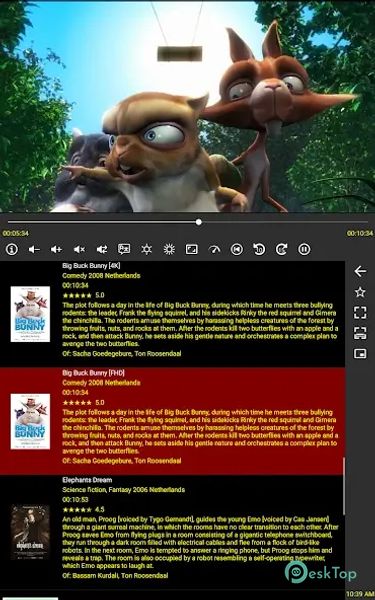Select the Big Buck Bunny [FHD] title

pyautogui.click(x=93, y=373)
